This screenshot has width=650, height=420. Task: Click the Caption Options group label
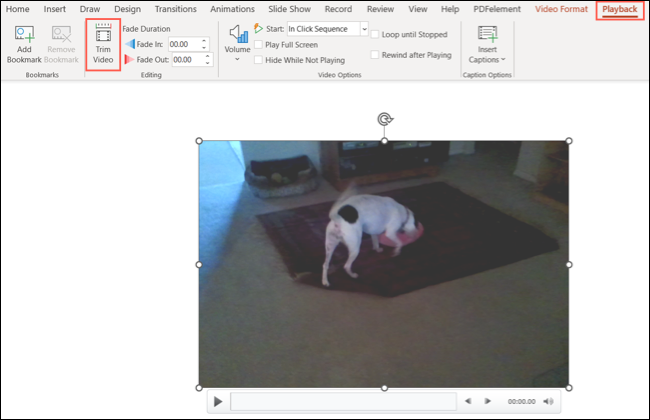point(487,75)
